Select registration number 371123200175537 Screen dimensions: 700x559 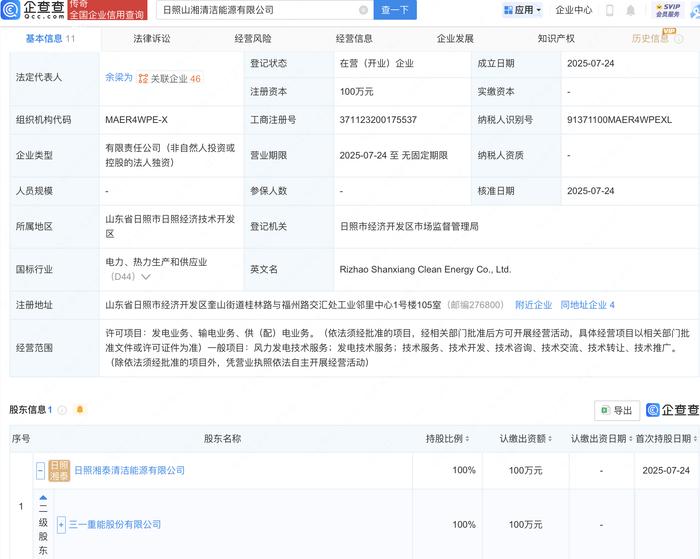(x=378, y=120)
